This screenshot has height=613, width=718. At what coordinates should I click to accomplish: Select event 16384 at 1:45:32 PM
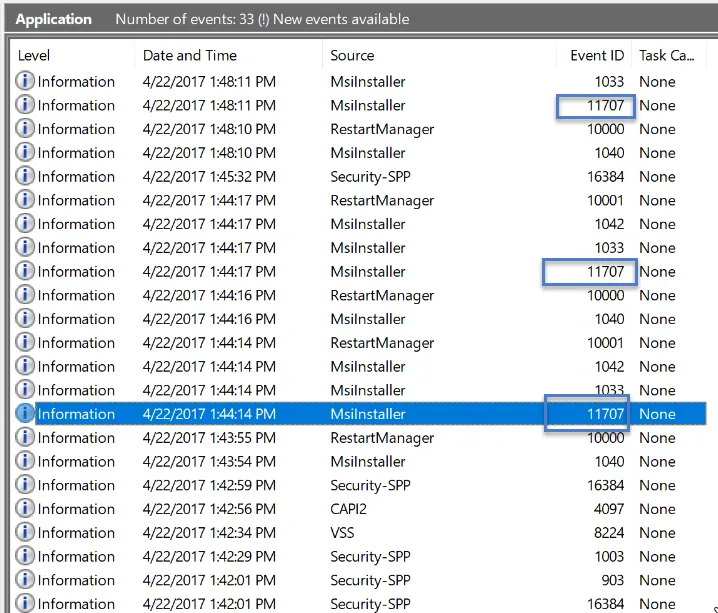tap(359, 177)
